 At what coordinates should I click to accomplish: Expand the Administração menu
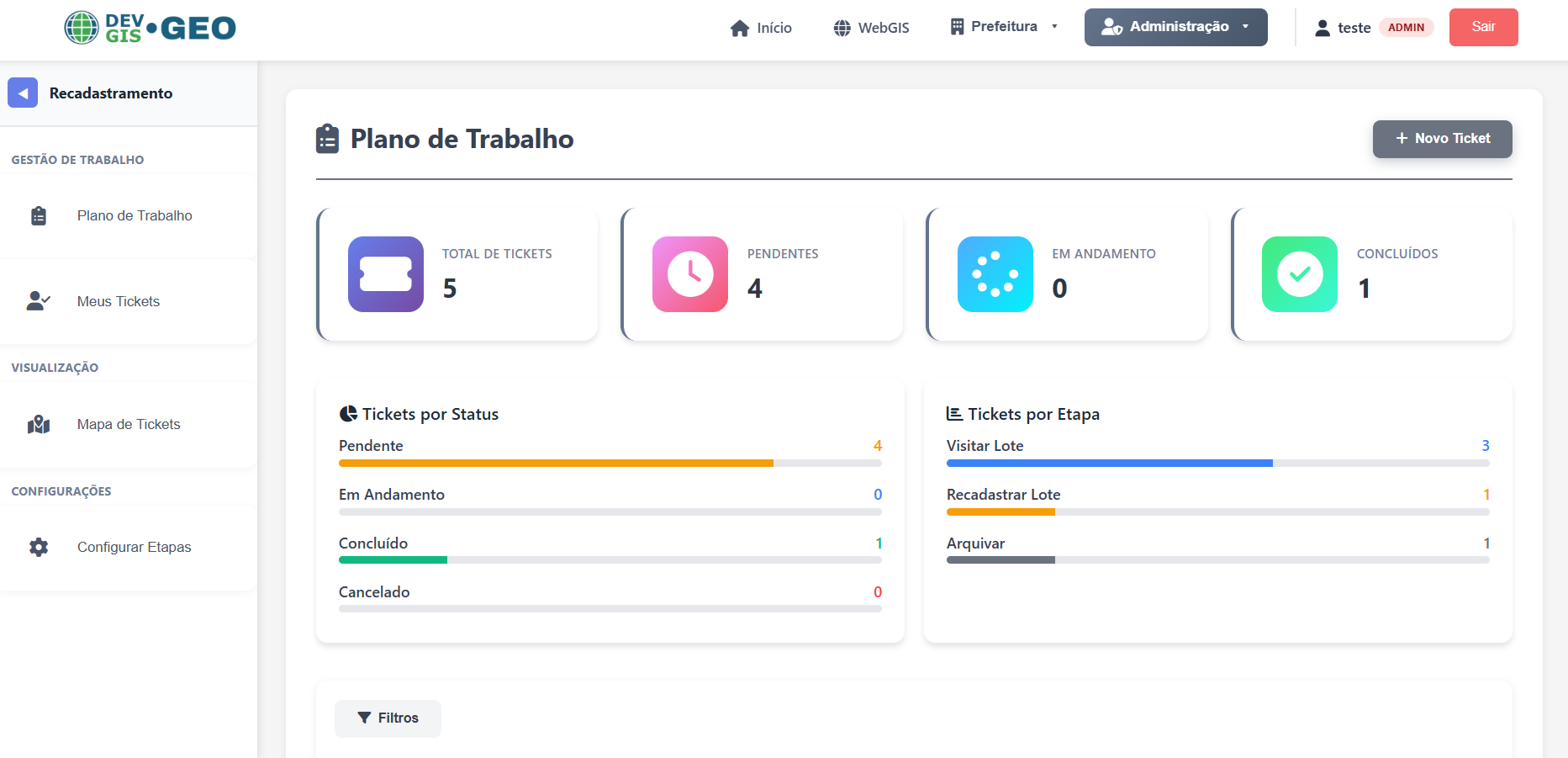click(x=1175, y=26)
